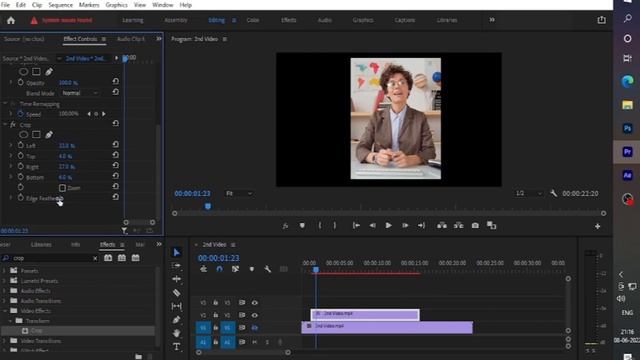
Task: Open the Markers menu
Action: point(89,5)
